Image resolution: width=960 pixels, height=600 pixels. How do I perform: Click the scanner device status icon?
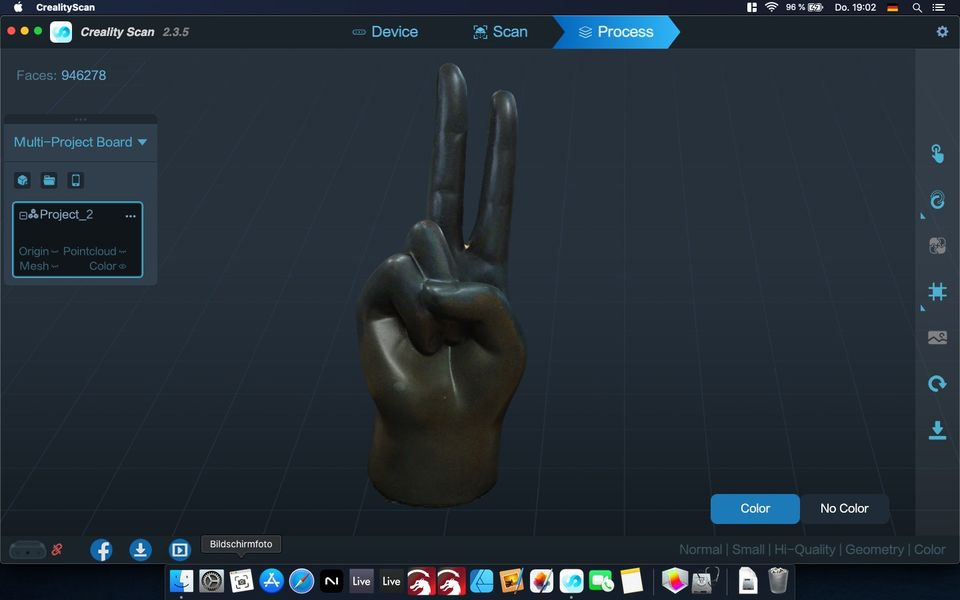(28, 550)
